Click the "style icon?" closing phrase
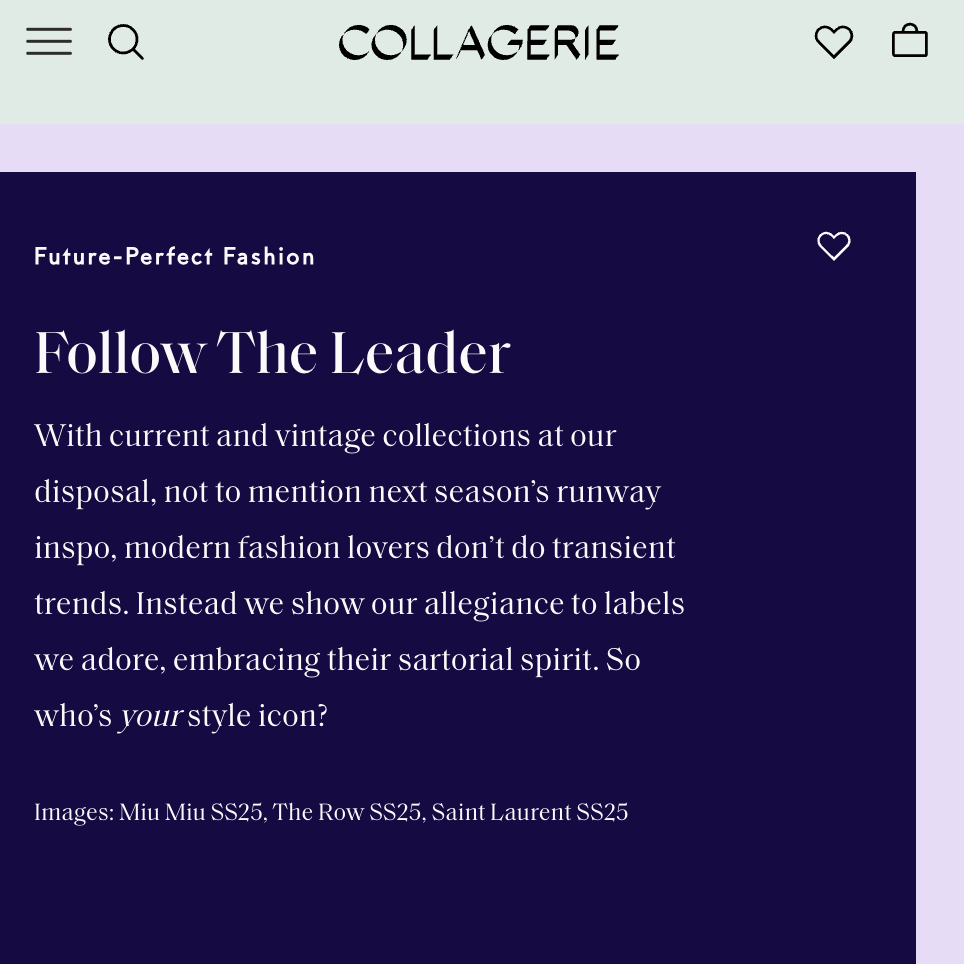This screenshot has width=964, height=964. point(258,716)
